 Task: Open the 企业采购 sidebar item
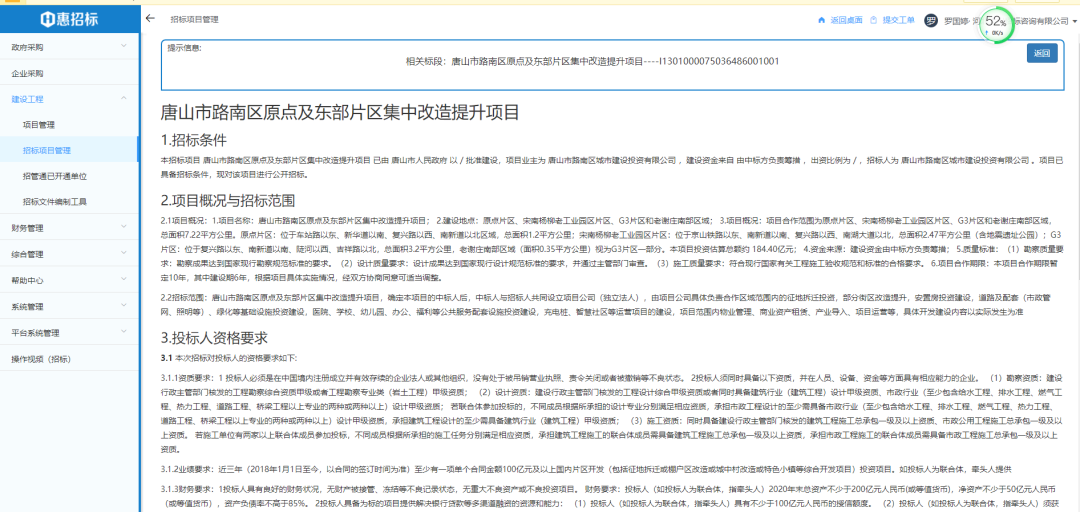[28, 73]
